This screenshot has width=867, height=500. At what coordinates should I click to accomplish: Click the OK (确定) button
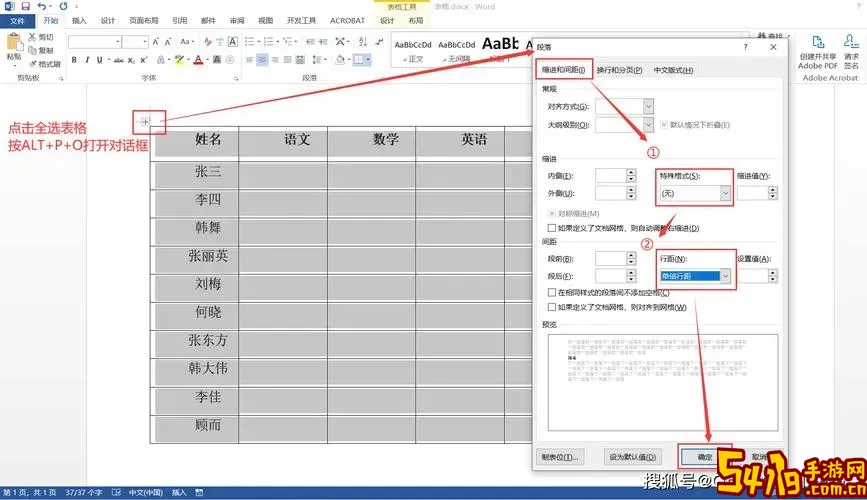[704, 457]
